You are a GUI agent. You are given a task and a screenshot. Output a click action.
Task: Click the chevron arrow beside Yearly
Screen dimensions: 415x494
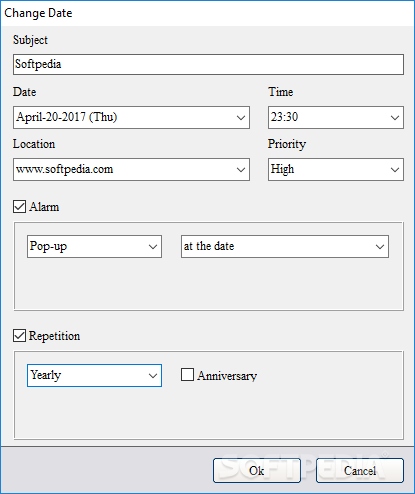(153, 376)
